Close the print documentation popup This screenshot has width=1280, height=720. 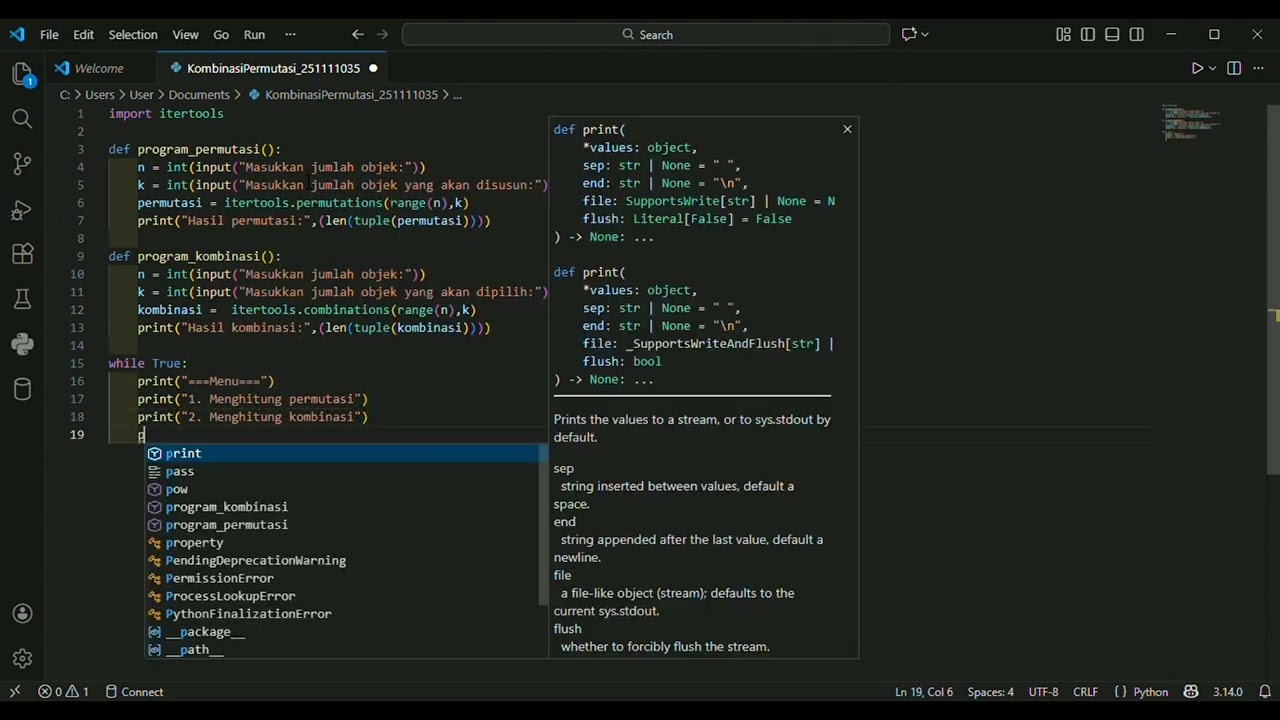pos(847,129)
